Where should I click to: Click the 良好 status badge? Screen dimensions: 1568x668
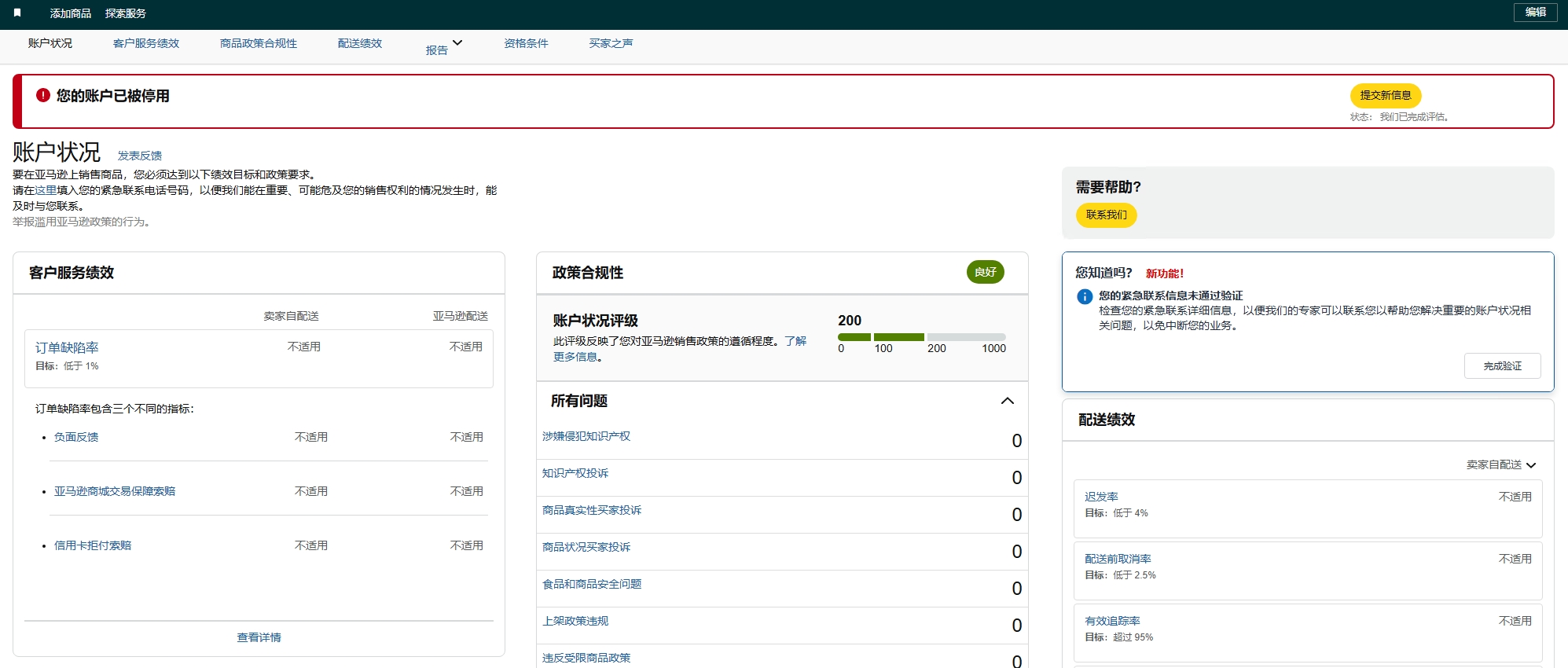(985, 272)
